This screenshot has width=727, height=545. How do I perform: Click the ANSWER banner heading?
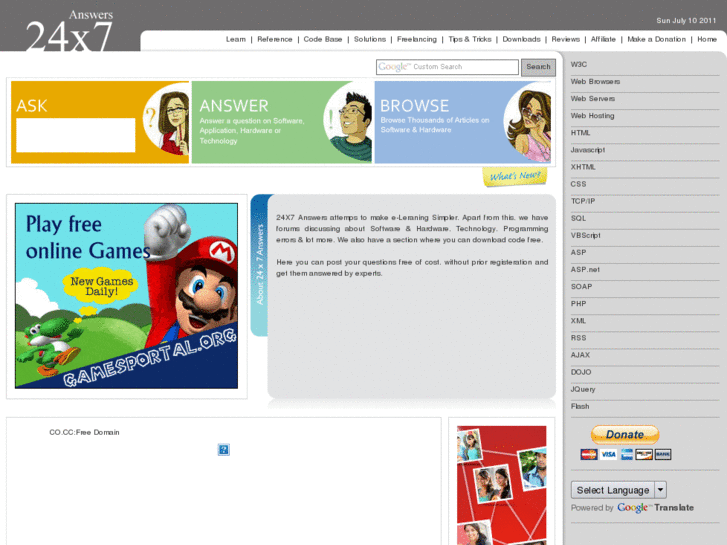click(234, 106)
